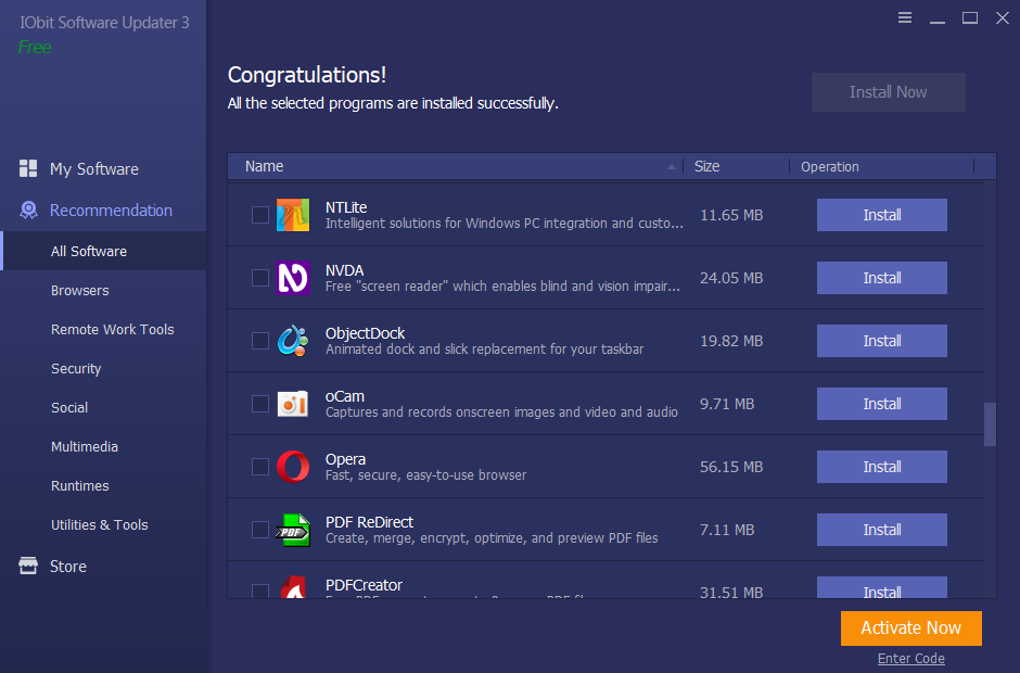Click the PDF ReDirect size 7.11 MB
Image resolution: width=1020 pixels, height=673 pixels.
coord(727,530)
